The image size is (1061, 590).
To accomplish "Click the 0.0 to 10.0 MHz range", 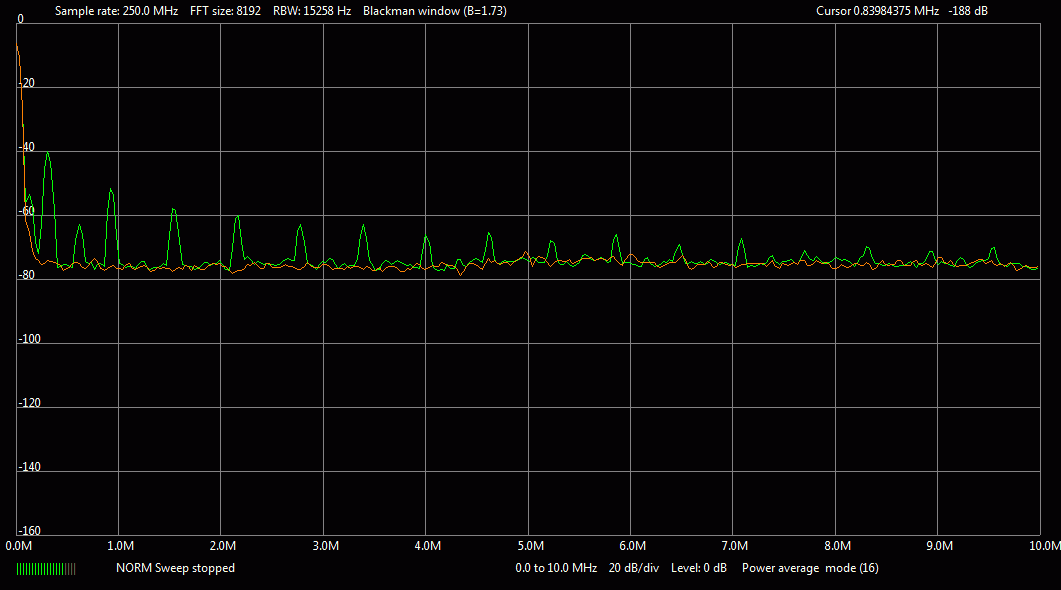I will (x=556, y=568).
